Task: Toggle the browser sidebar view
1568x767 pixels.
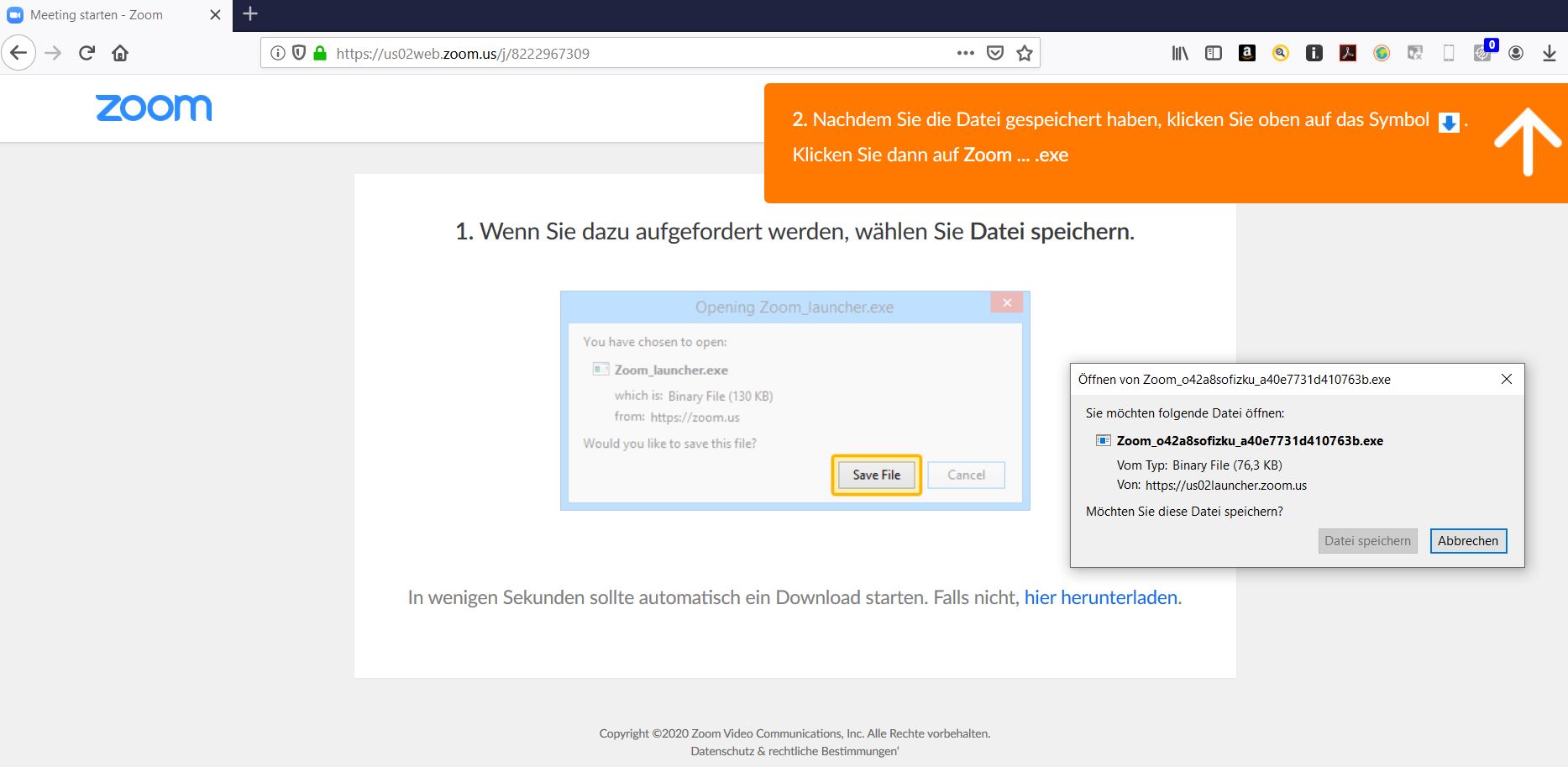Action: point(1214,53)
